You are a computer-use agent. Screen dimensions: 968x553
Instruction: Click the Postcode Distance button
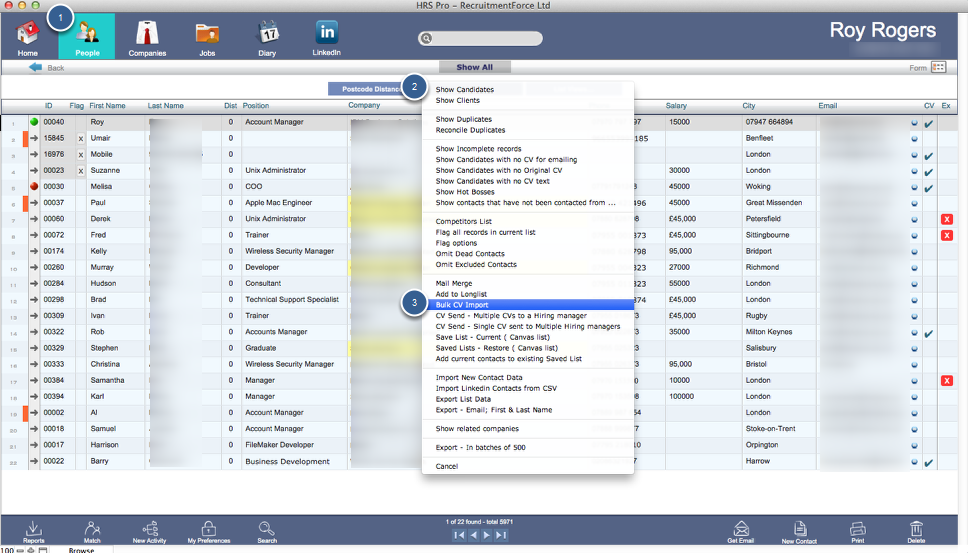tap(370, 89)
